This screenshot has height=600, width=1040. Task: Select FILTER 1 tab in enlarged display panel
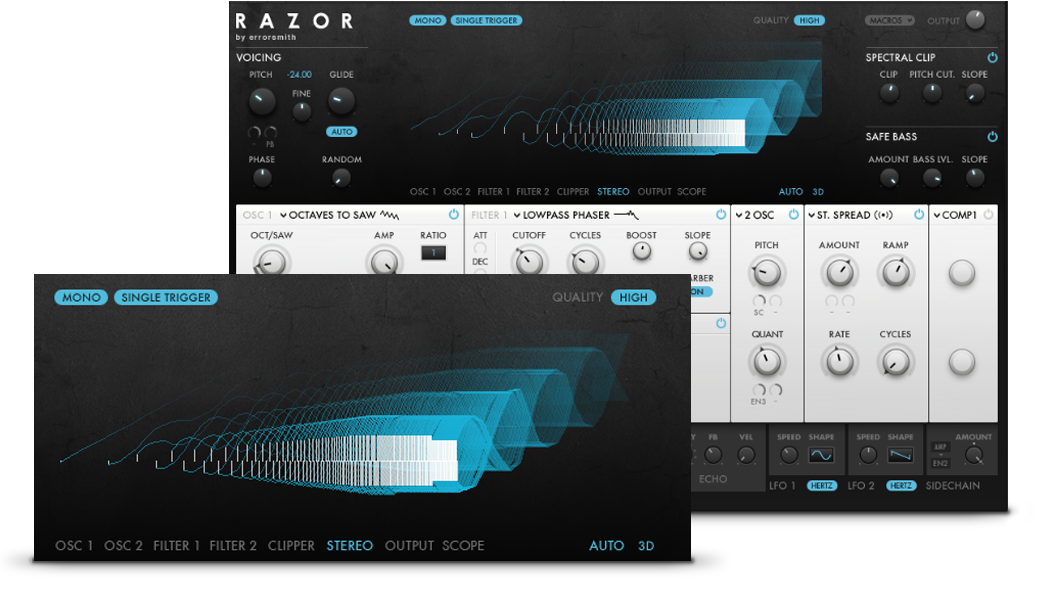click(176, 546)
